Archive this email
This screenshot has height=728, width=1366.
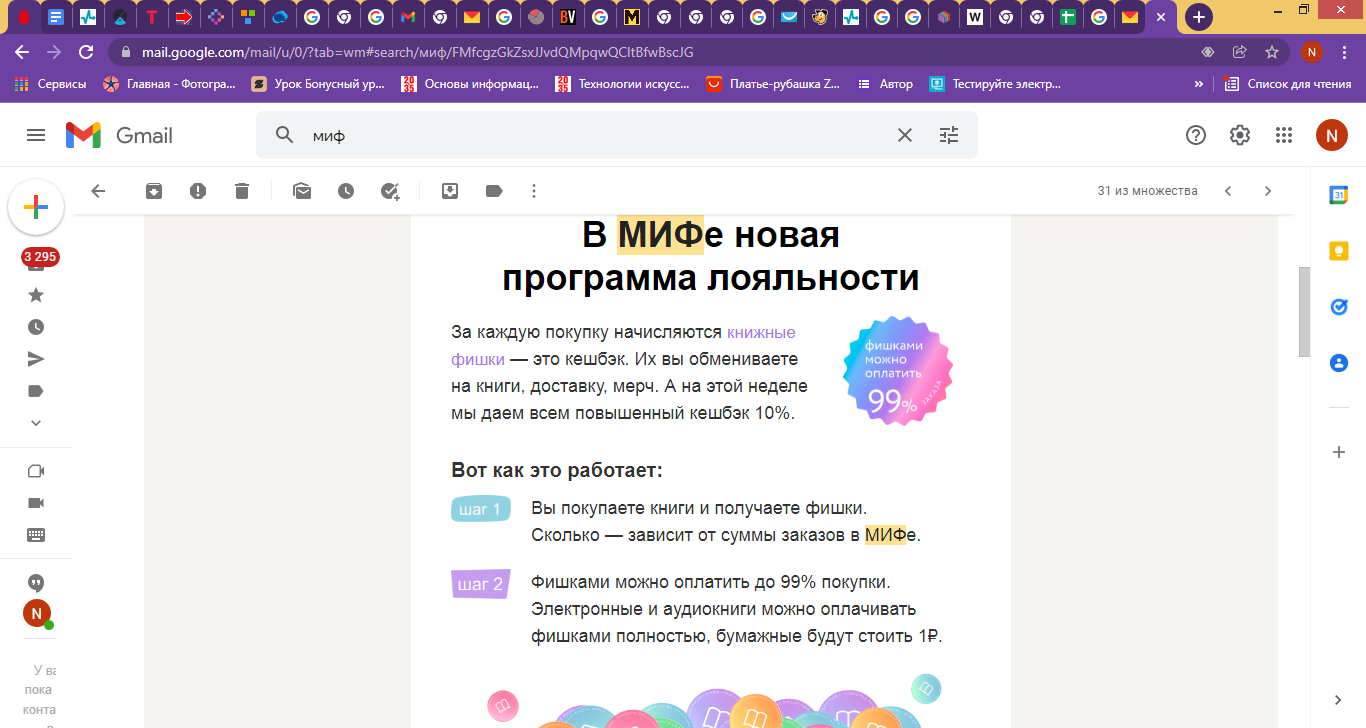pyautogui.click(x=154, y=191)
